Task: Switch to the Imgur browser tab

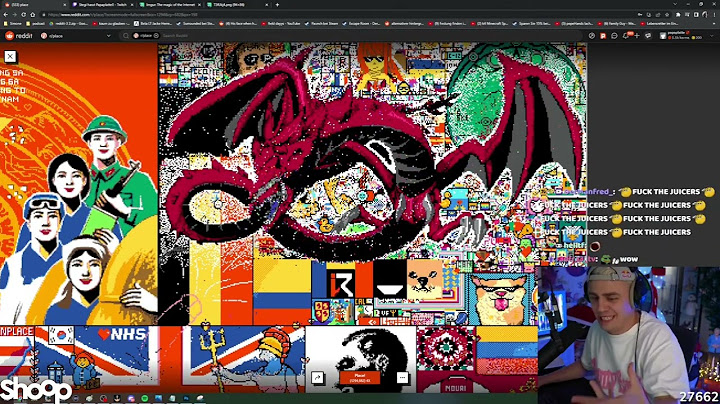Action: 169,5
